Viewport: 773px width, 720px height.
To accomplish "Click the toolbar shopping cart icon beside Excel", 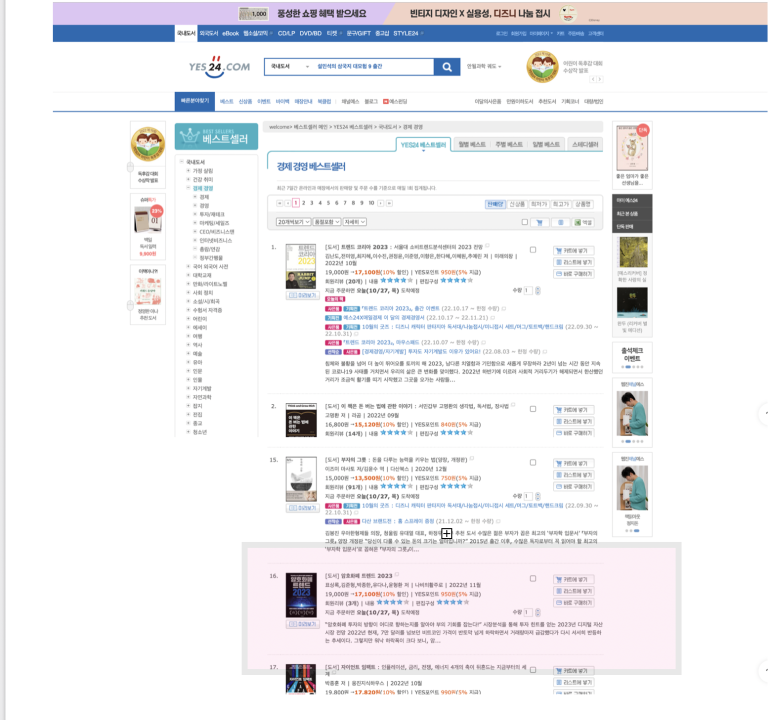I will pyautogui.click(x=539, y=222).
